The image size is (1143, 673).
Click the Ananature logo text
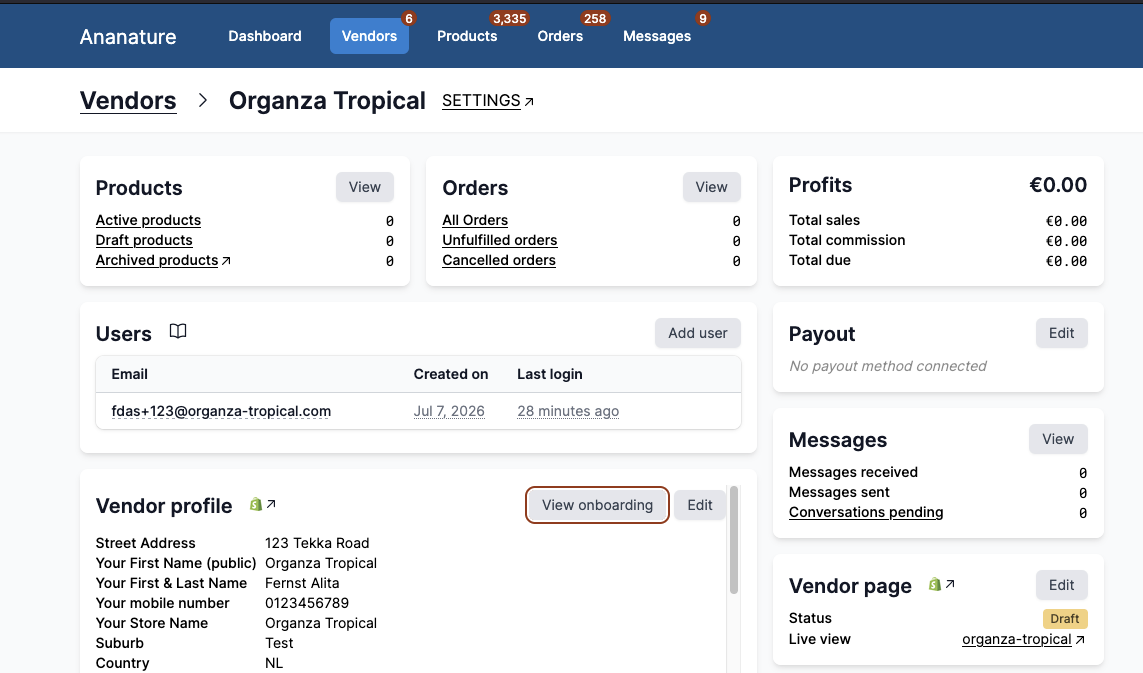click(x=128, y=36)
